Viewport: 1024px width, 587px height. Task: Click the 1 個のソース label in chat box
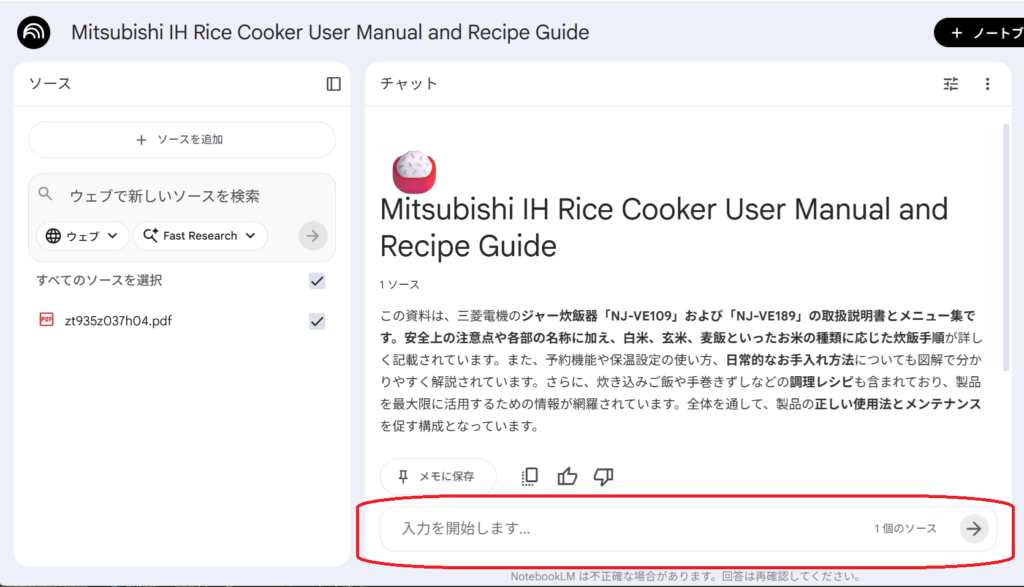pos(905,528)
